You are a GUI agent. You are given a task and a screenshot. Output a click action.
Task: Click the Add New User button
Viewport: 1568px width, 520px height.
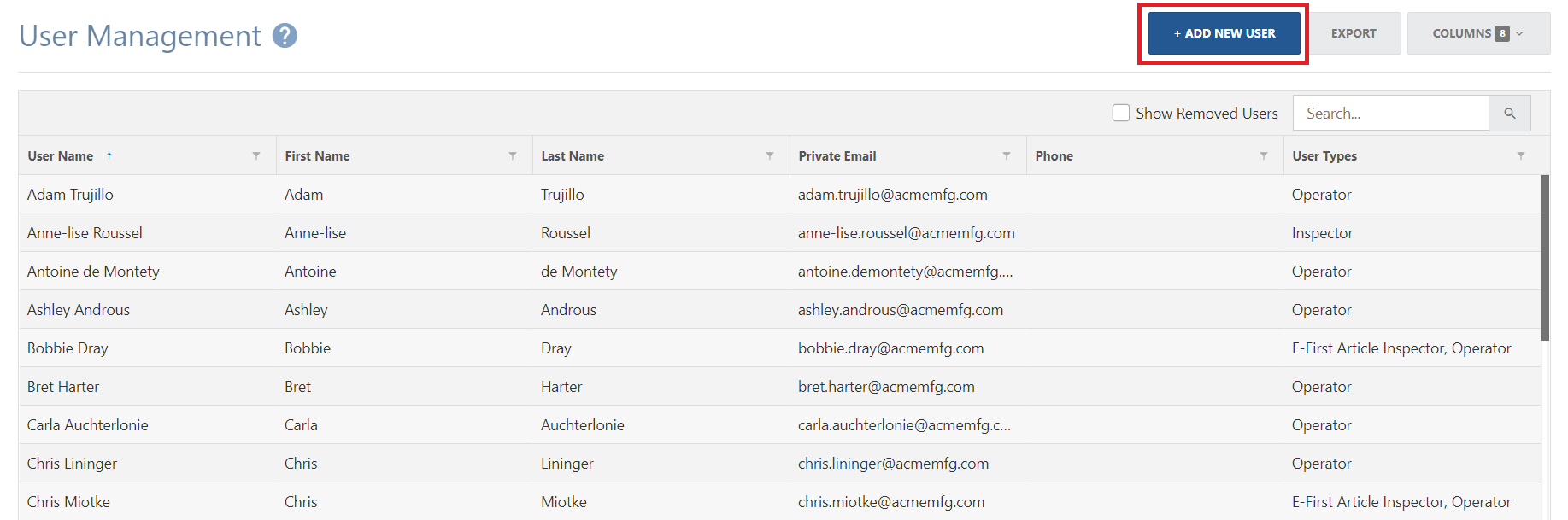[1224, 33]
